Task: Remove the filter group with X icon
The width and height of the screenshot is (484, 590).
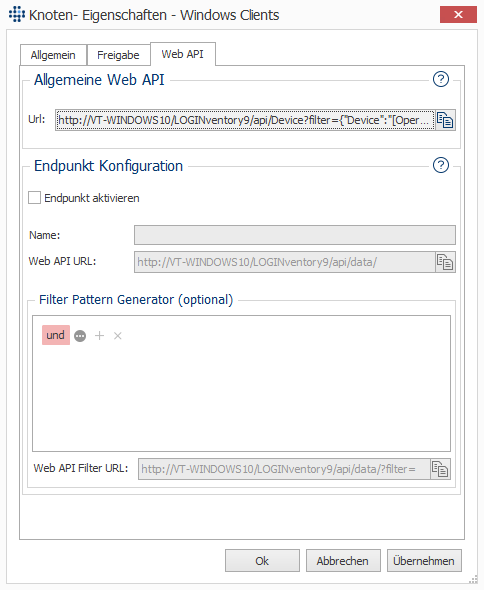Action: pos(118,336)
